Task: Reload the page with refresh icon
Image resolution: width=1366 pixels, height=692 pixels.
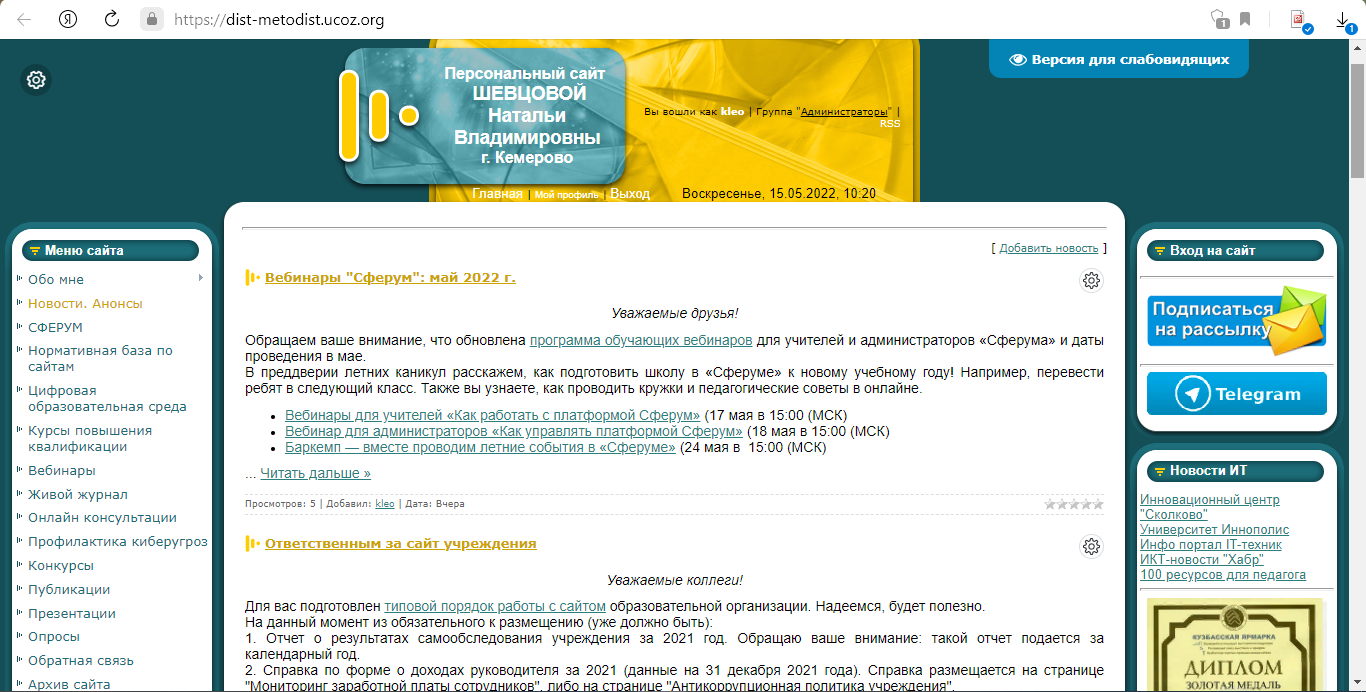Action: pyautogui.click(x=112, y=19)
